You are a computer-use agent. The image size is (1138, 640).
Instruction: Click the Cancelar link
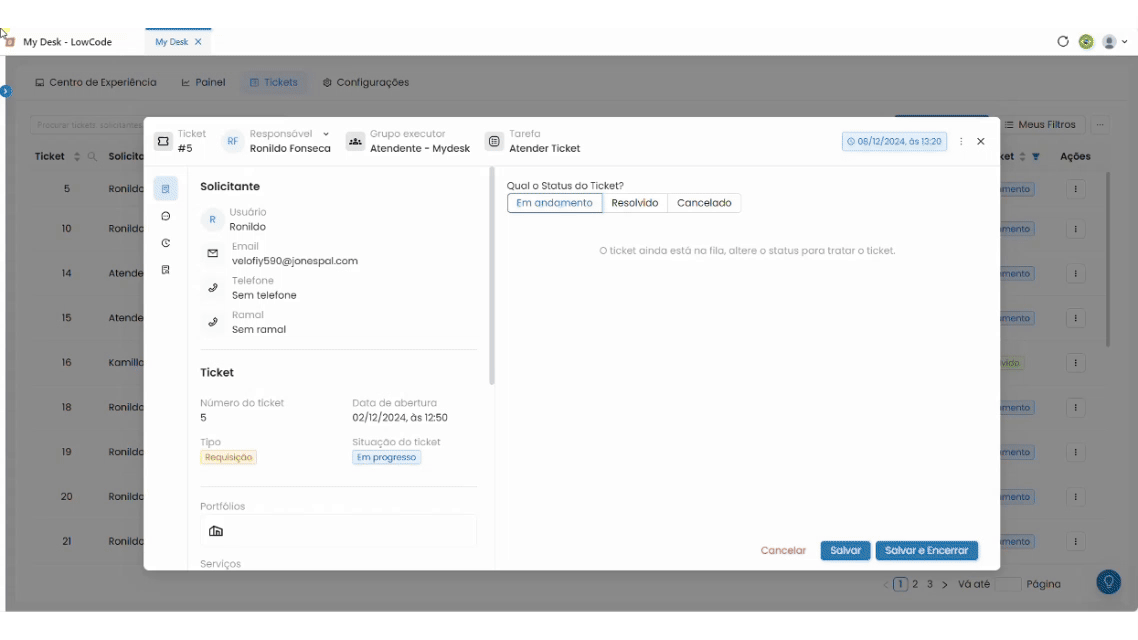click(783, 551)
